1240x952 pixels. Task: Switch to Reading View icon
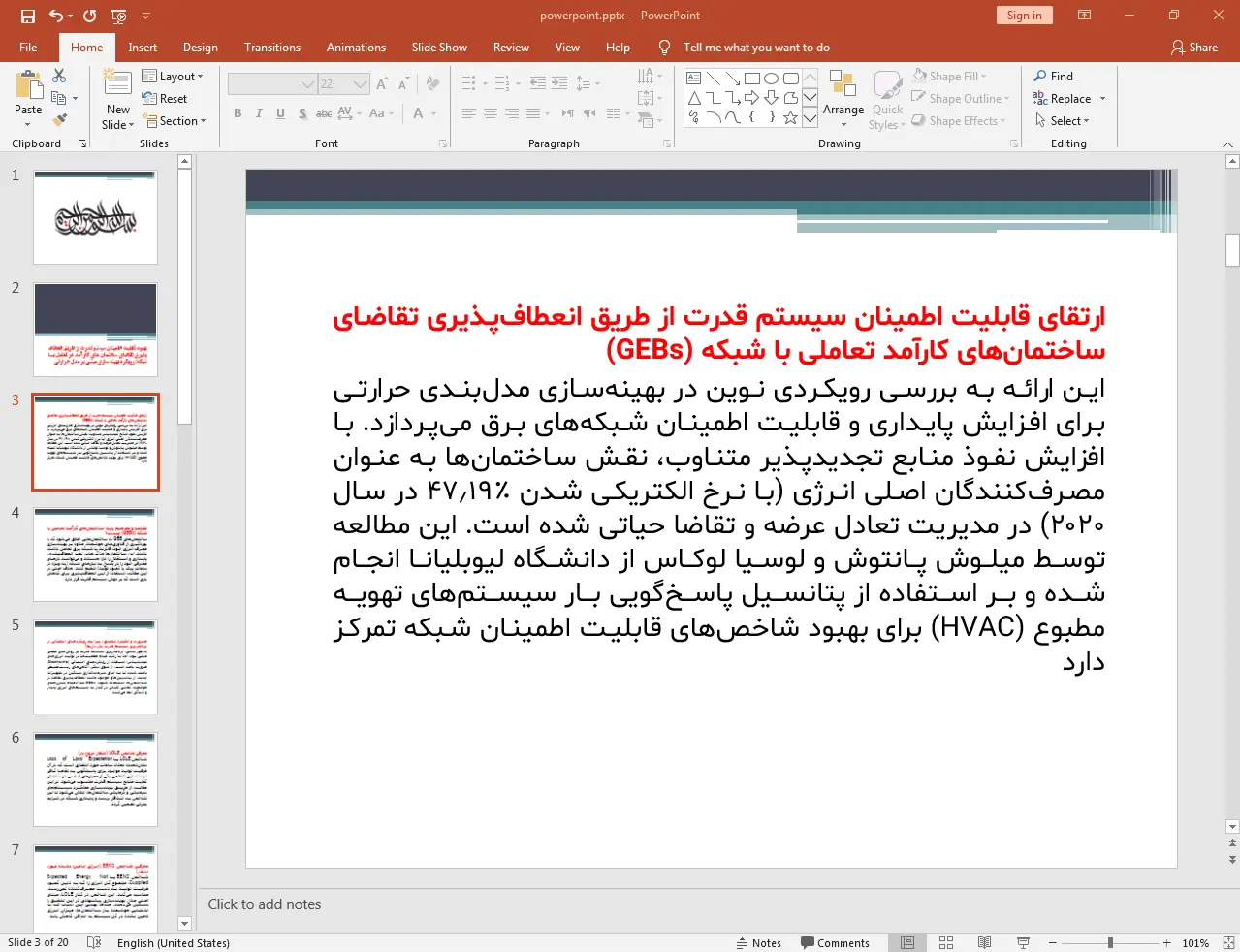click(x=984, y=942)
